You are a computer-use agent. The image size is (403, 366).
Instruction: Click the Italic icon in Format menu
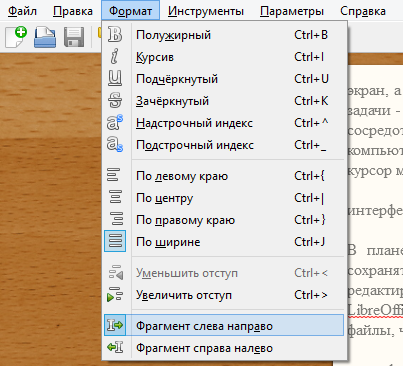click(x=114, y=57)
